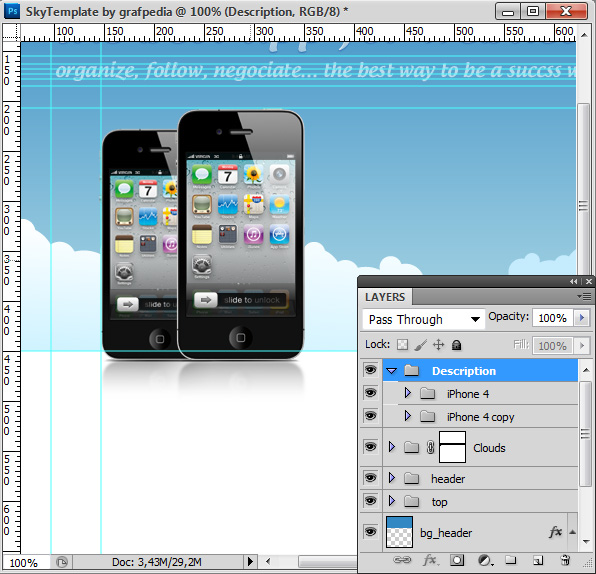Open the Pass Through blend mode dropdown

[x=424, y=319]
